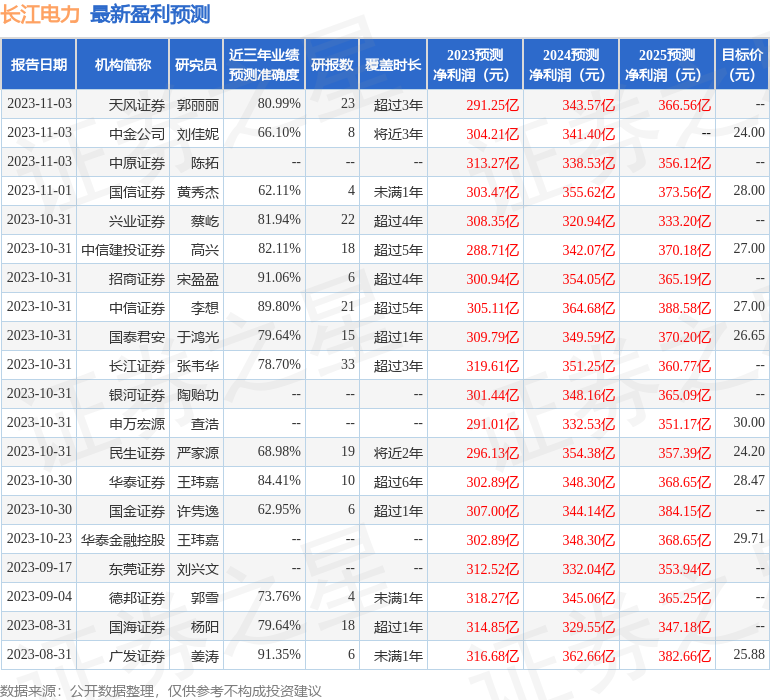Screen dimensions: 770x700
Task: Click analyst name 刘兴文
Action: pos(198,569)
